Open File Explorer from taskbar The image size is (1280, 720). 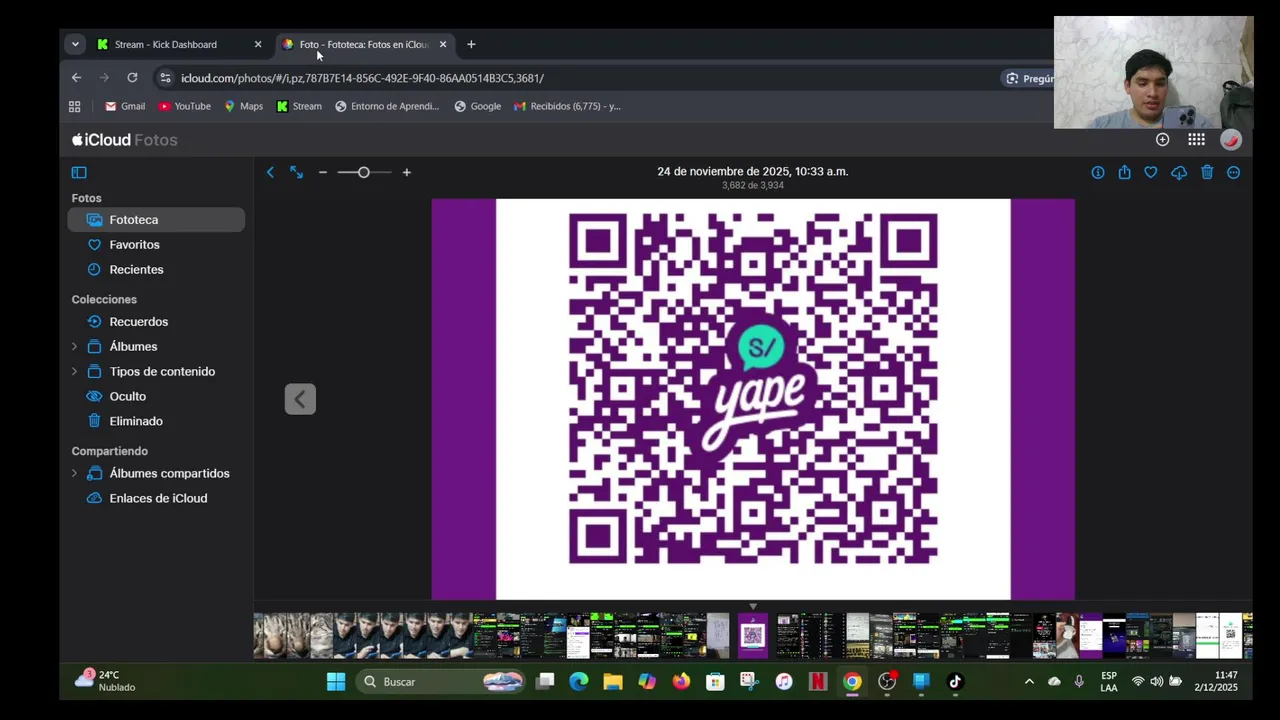pos(613,682)
